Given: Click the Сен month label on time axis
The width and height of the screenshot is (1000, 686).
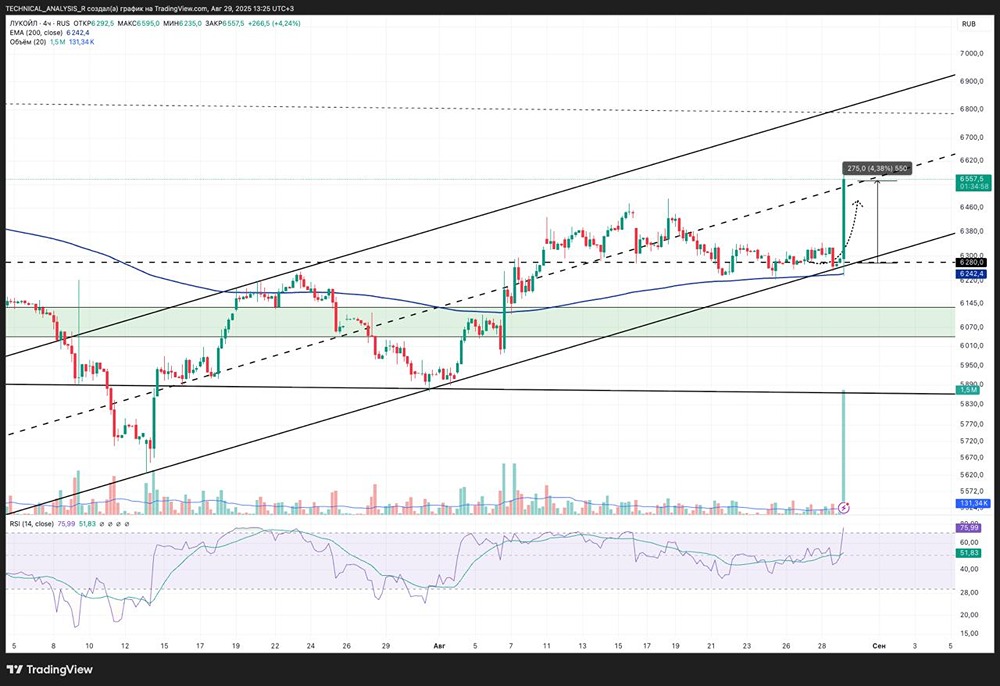Looking at the screenshot, I should (x=879, y=646).
